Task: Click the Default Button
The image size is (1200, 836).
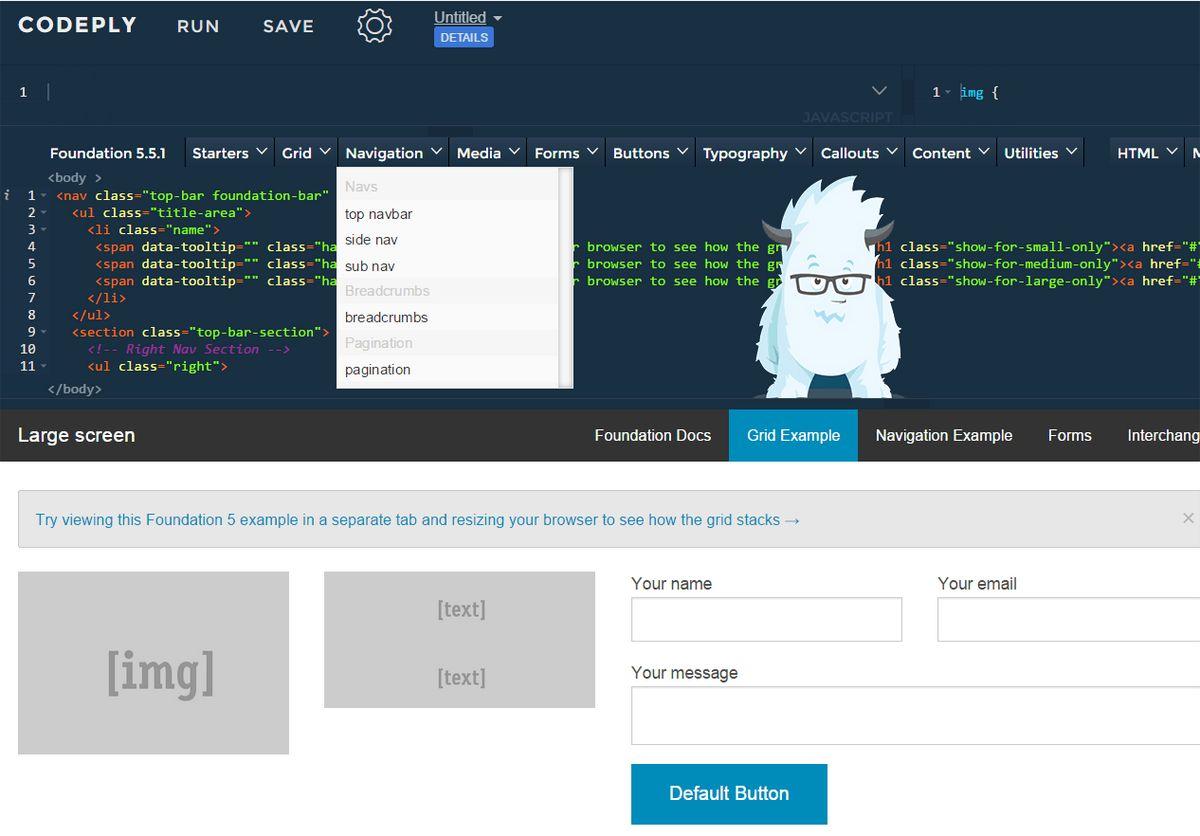Action: click(x=729, y=794)
